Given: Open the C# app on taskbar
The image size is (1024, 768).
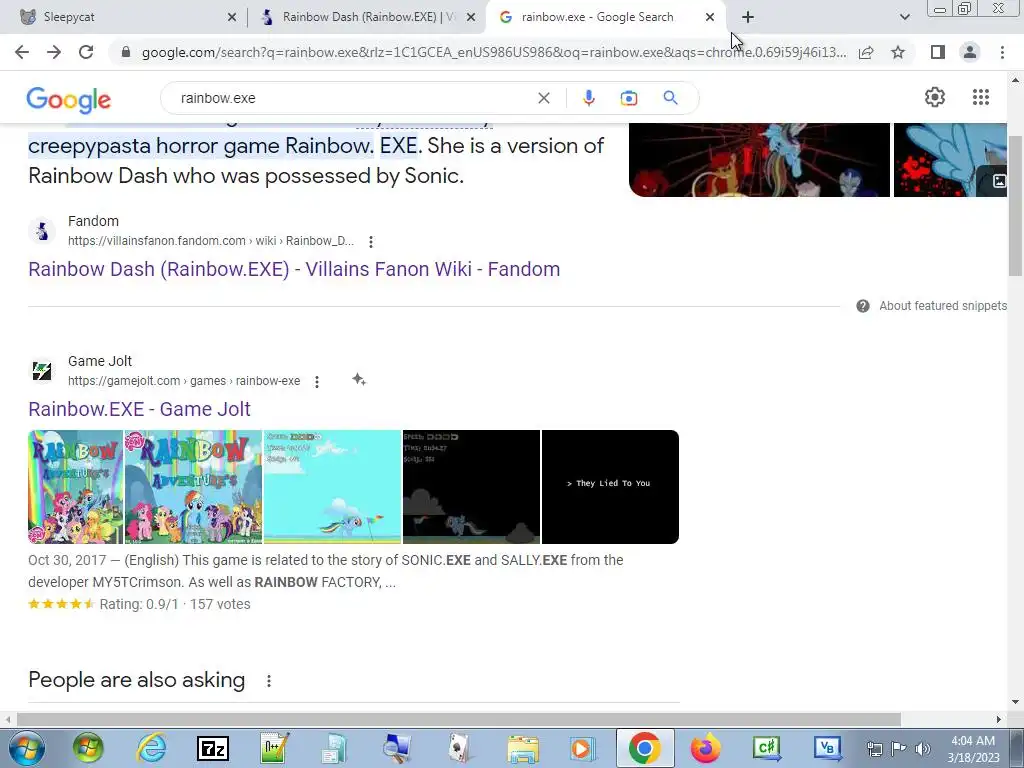Looking at the screenshot, I should [767, 748].
